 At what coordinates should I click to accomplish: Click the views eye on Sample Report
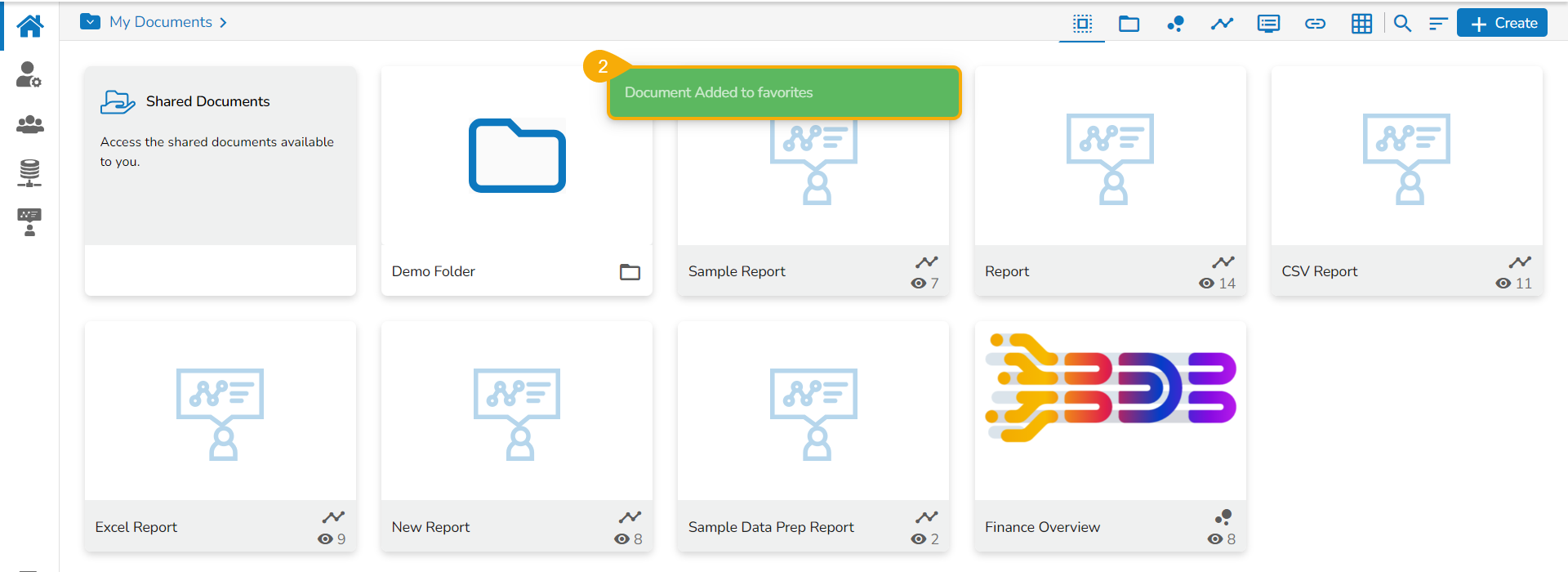[x=919, y=284]
